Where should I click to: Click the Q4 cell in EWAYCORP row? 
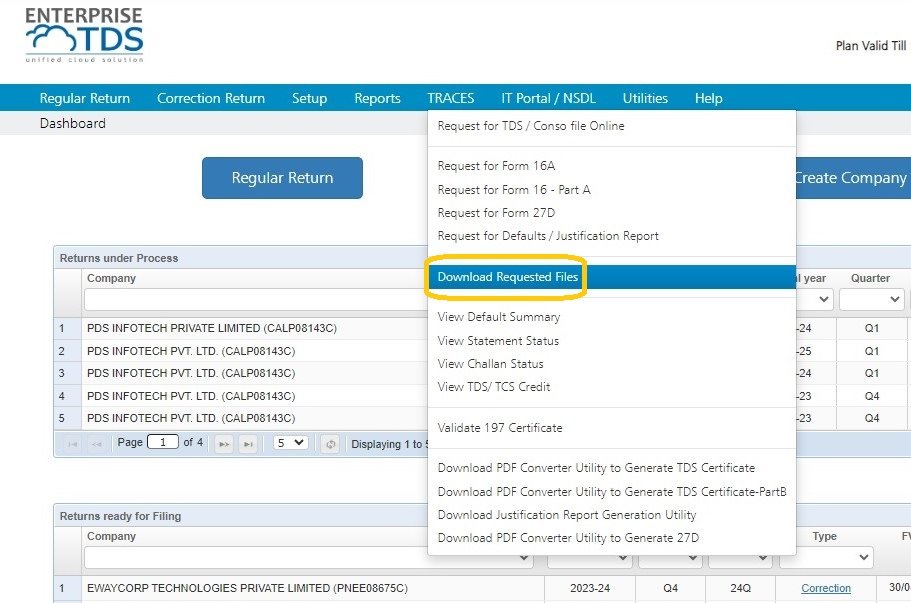(670, 588)
